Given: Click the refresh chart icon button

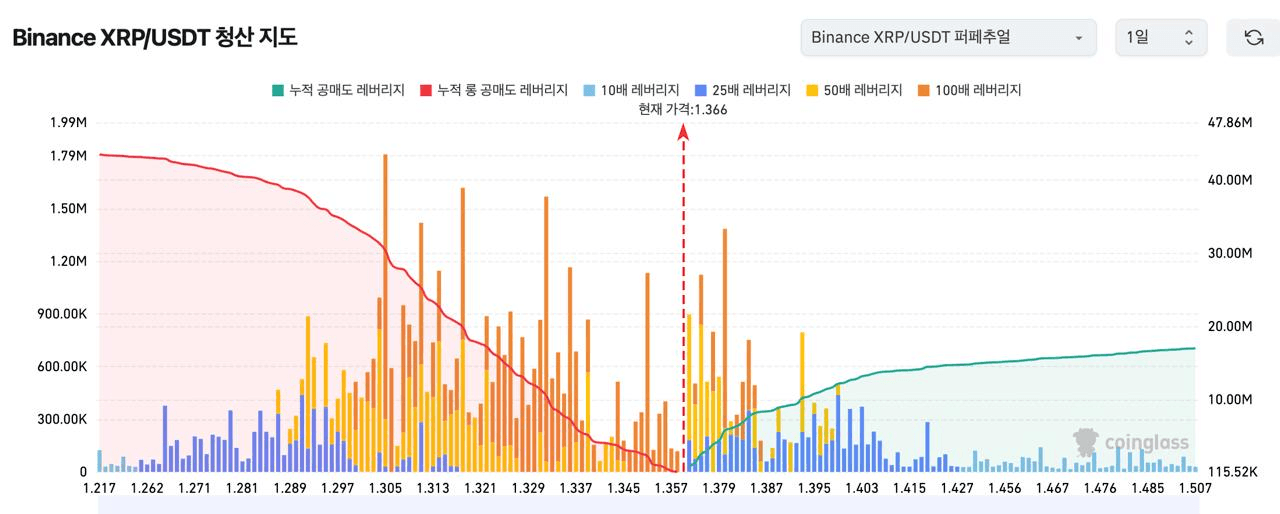Looking at the screenshot, I should tap(1253, 38).
